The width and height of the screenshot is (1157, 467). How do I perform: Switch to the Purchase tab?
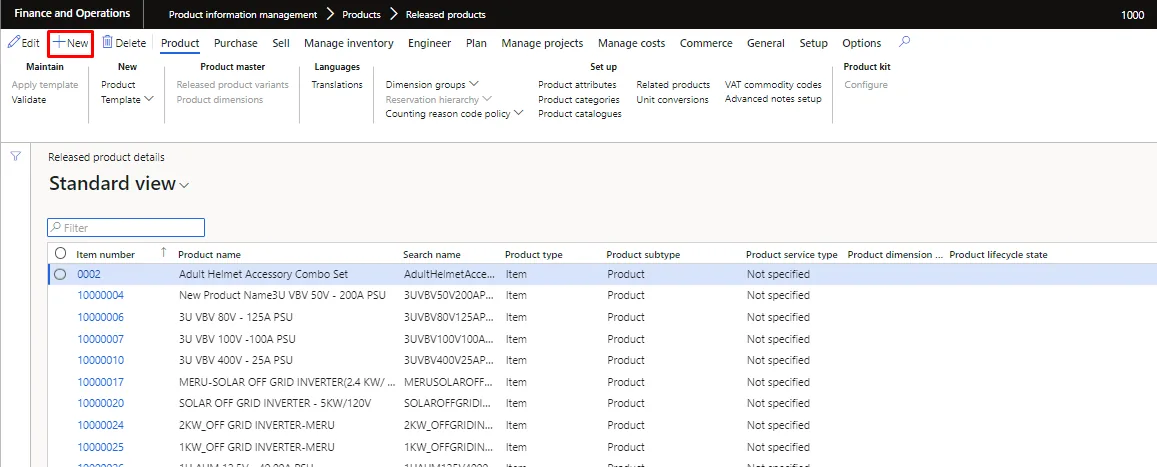click(x=236, y=43)
